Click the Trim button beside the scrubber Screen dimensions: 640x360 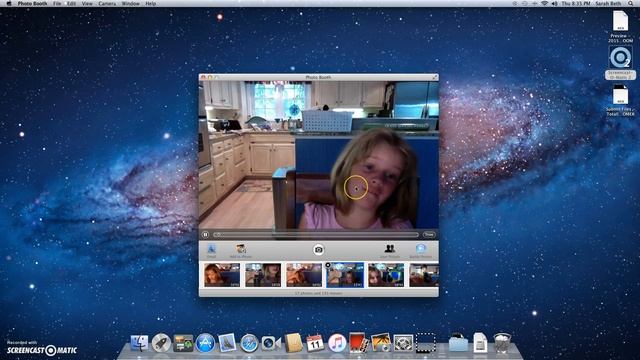429,235
